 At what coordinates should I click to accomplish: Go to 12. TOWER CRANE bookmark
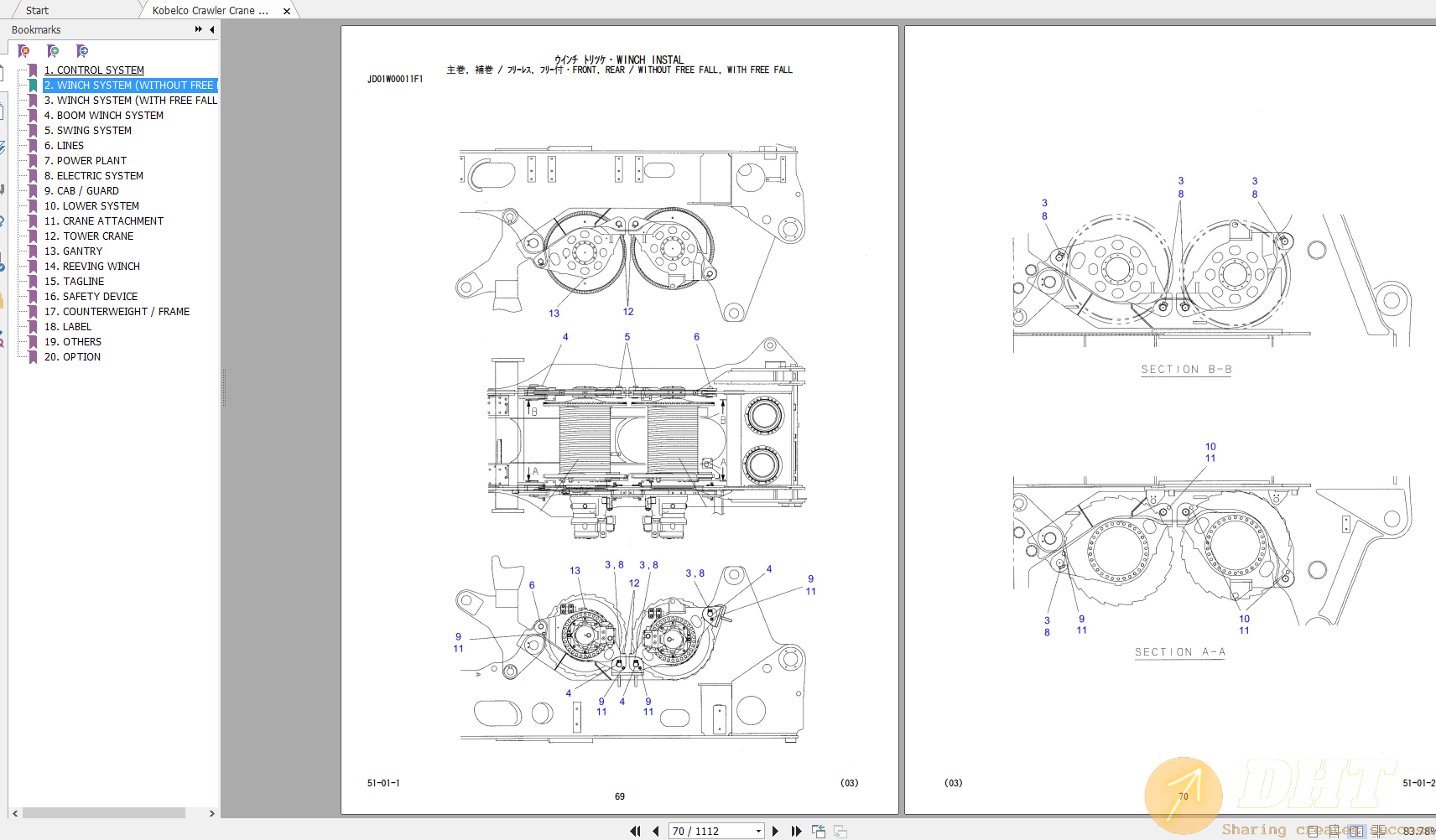(x=89, y=236)
